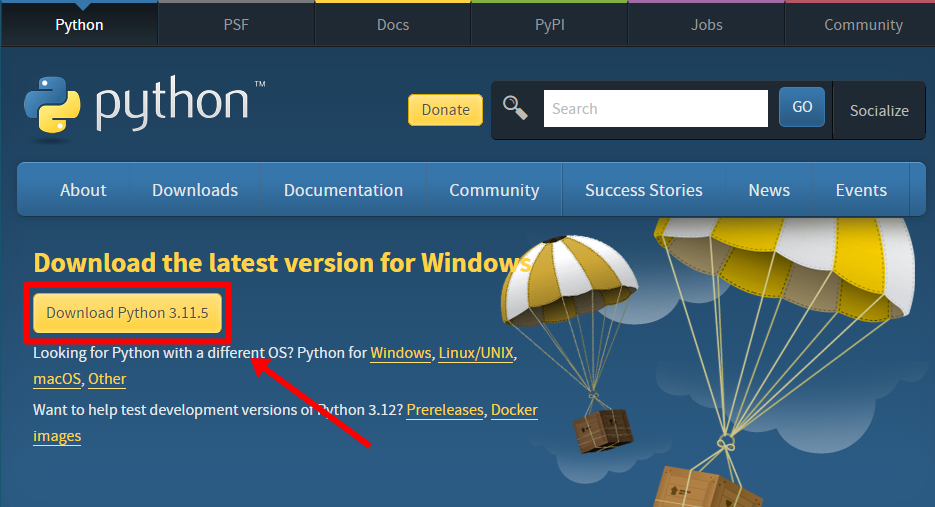Focus the Search input field

(x=655, y=109)
